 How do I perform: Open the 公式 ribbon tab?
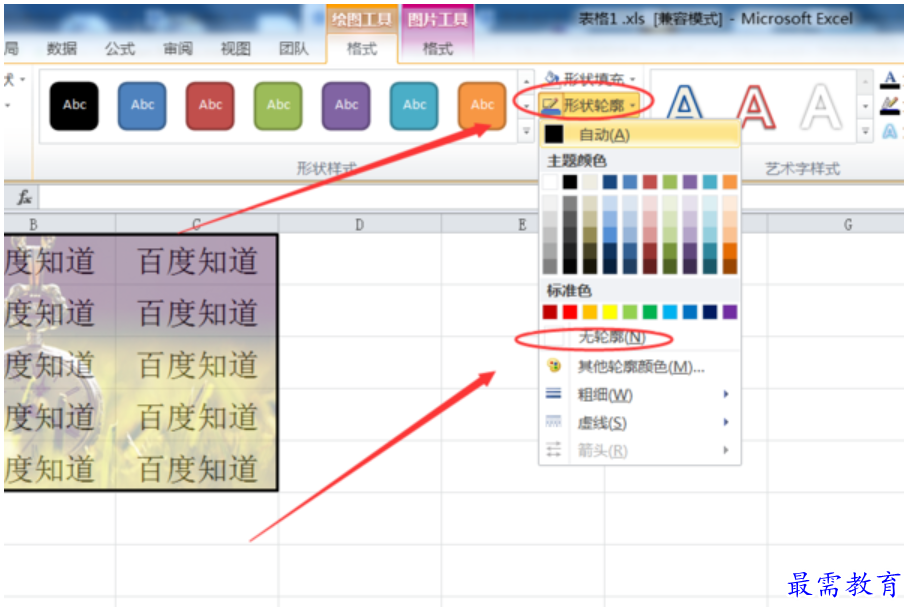pos(119,49)
